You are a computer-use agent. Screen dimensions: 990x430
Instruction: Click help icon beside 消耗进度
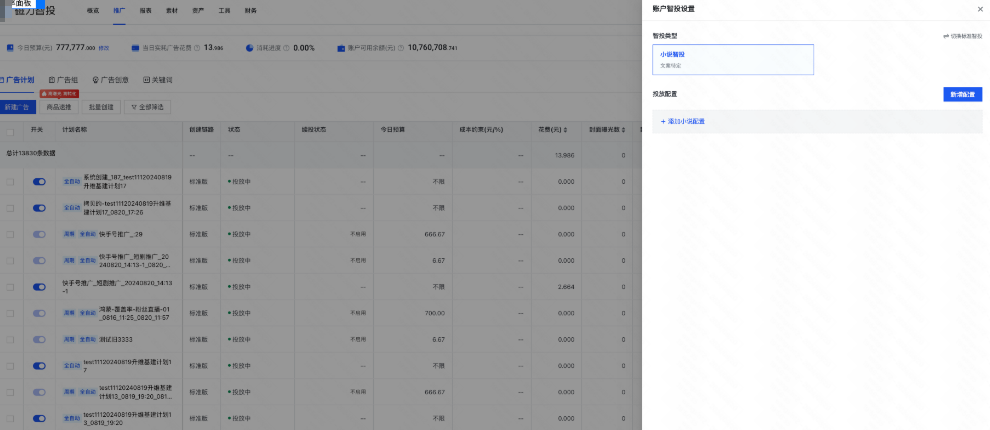pyautogui.click(x=285, y=48)
